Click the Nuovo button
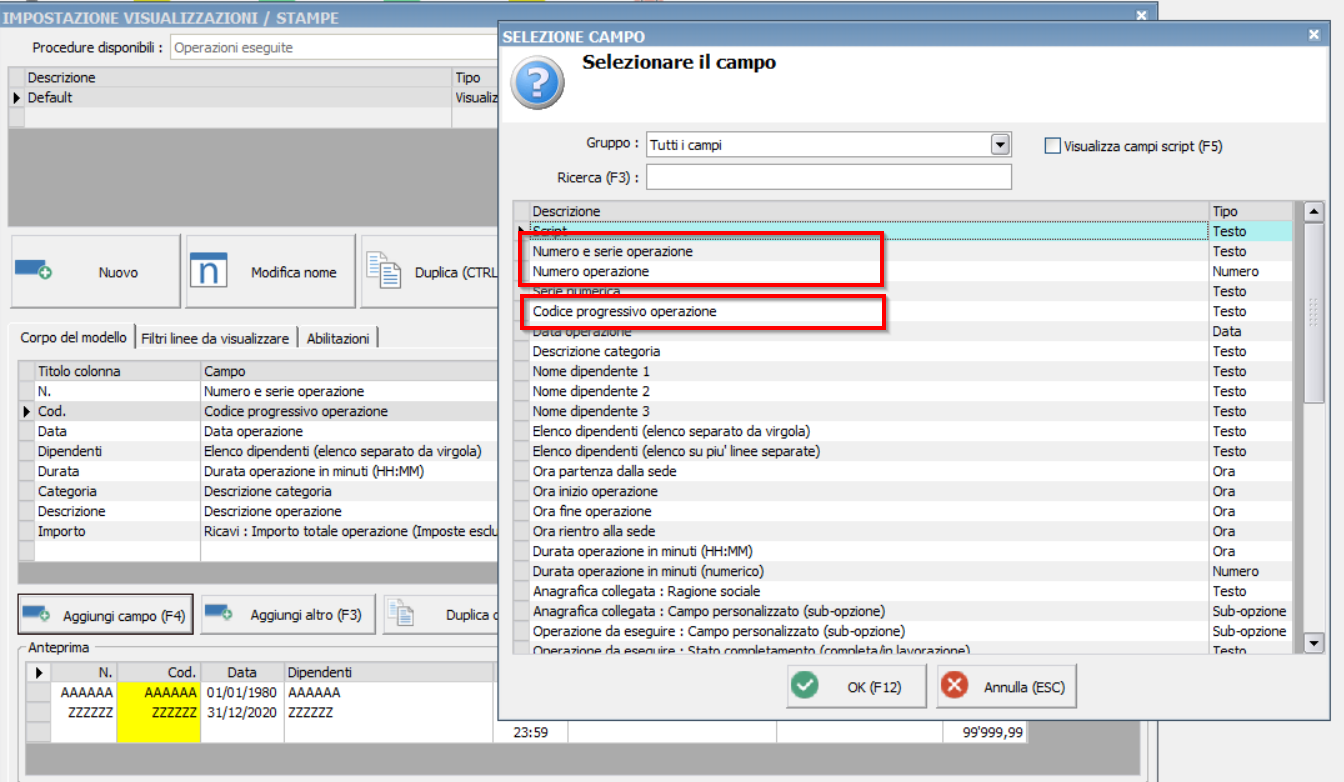 tap(96, 271)
